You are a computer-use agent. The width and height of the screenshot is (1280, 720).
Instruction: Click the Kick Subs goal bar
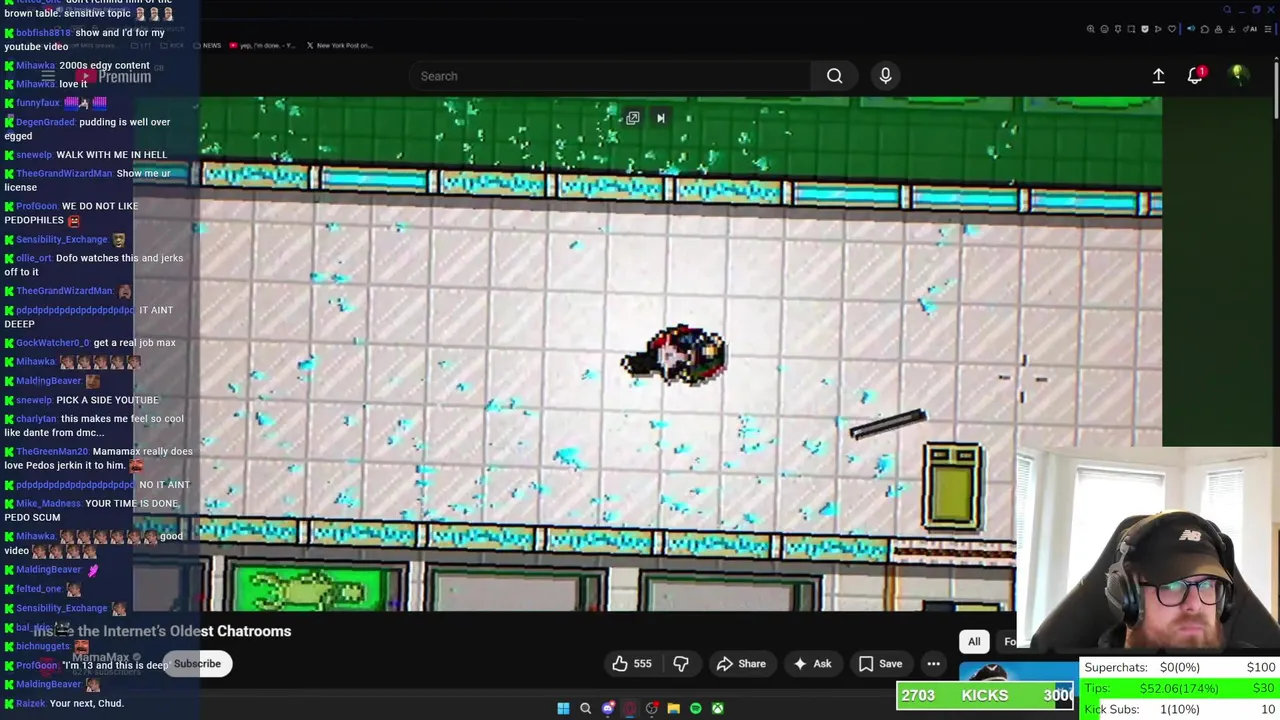tap(1180, 709)
